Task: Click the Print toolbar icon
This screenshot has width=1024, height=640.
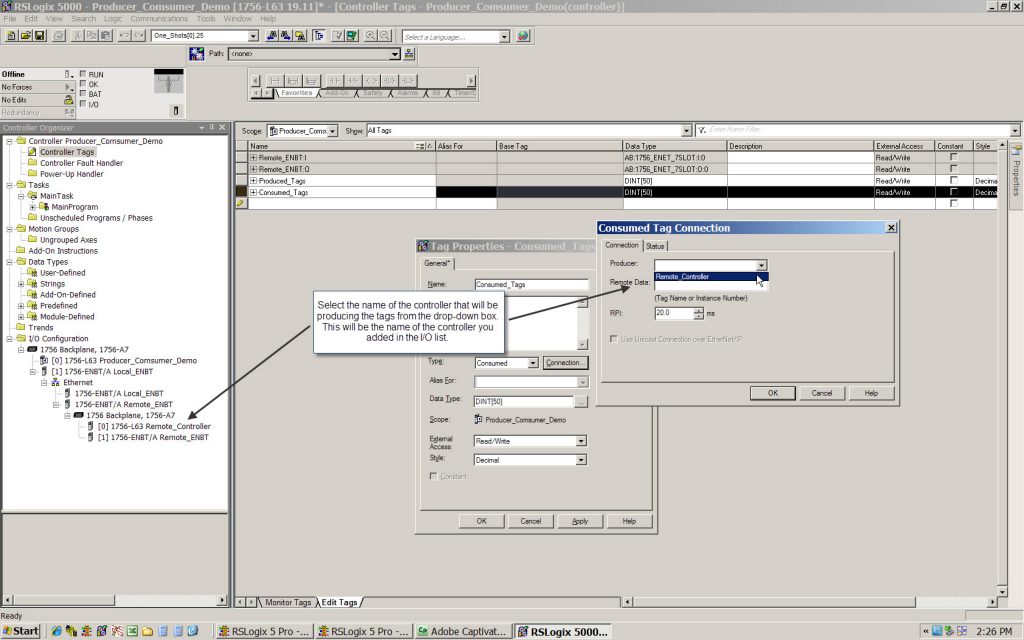Action: click(x=59, y=35)
